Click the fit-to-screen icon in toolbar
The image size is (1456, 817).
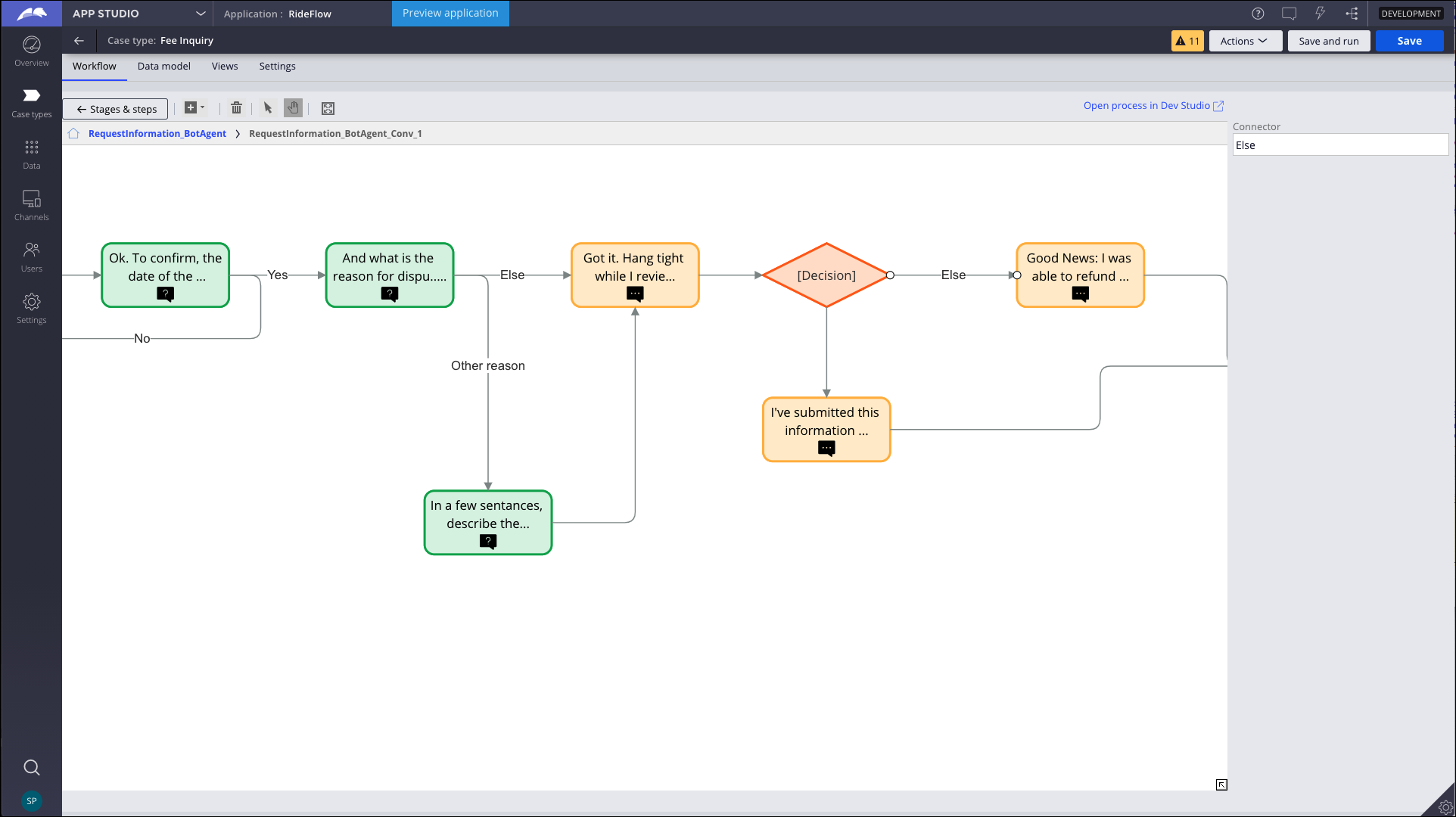click(x=328, y=108)
